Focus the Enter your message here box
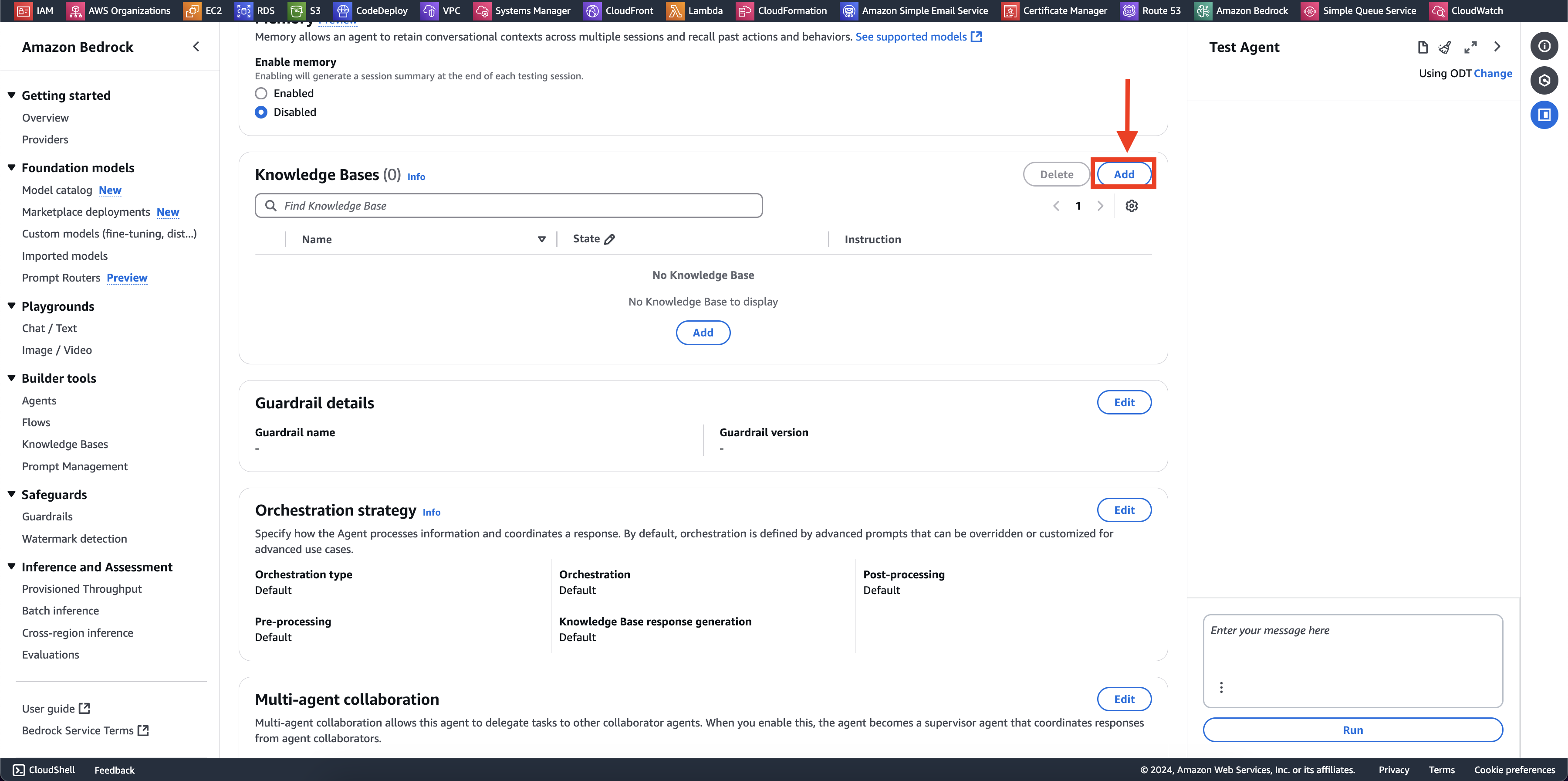 point(1352,661)
